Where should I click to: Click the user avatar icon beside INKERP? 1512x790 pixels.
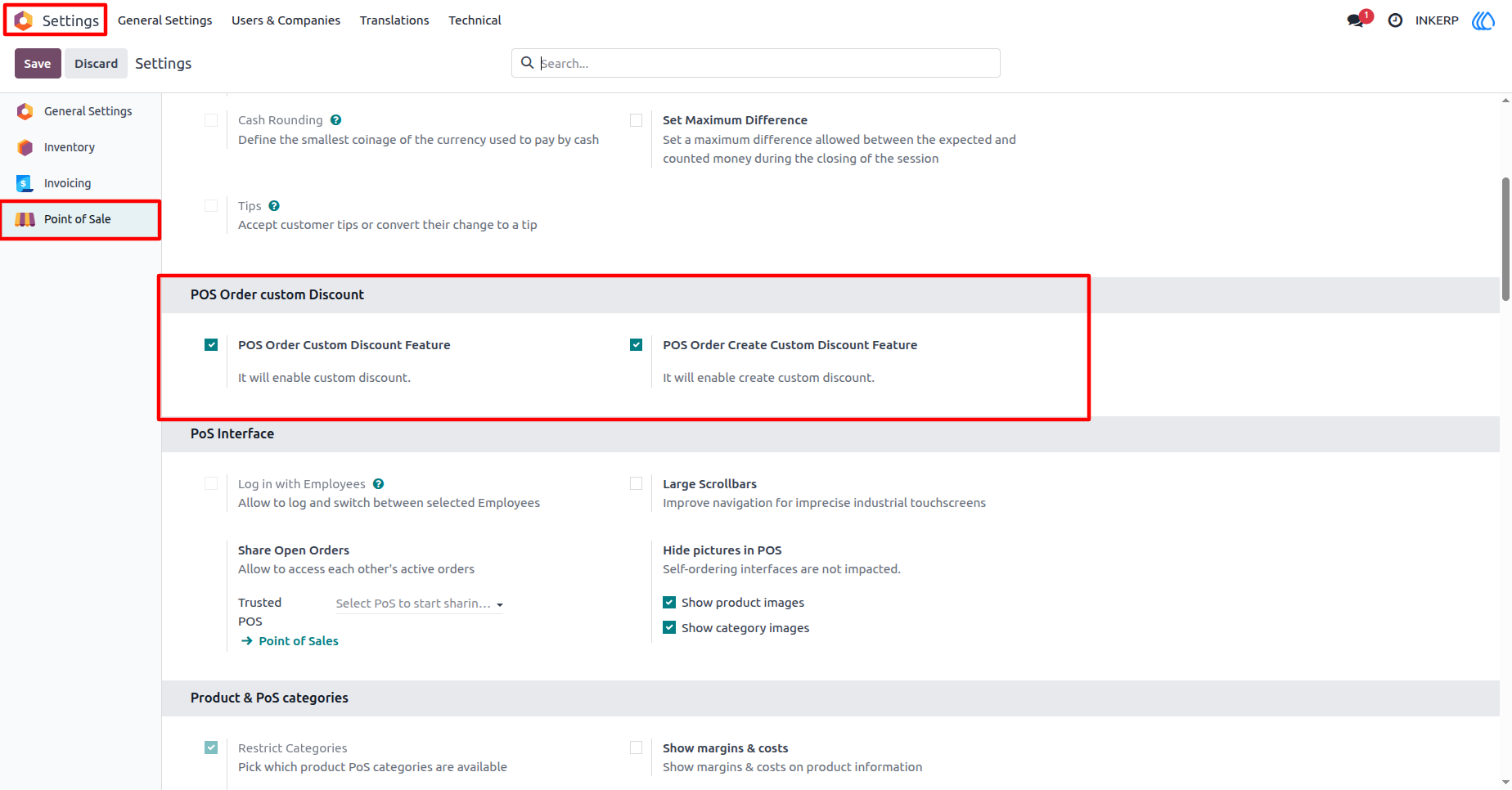(x=1483, y=20)
